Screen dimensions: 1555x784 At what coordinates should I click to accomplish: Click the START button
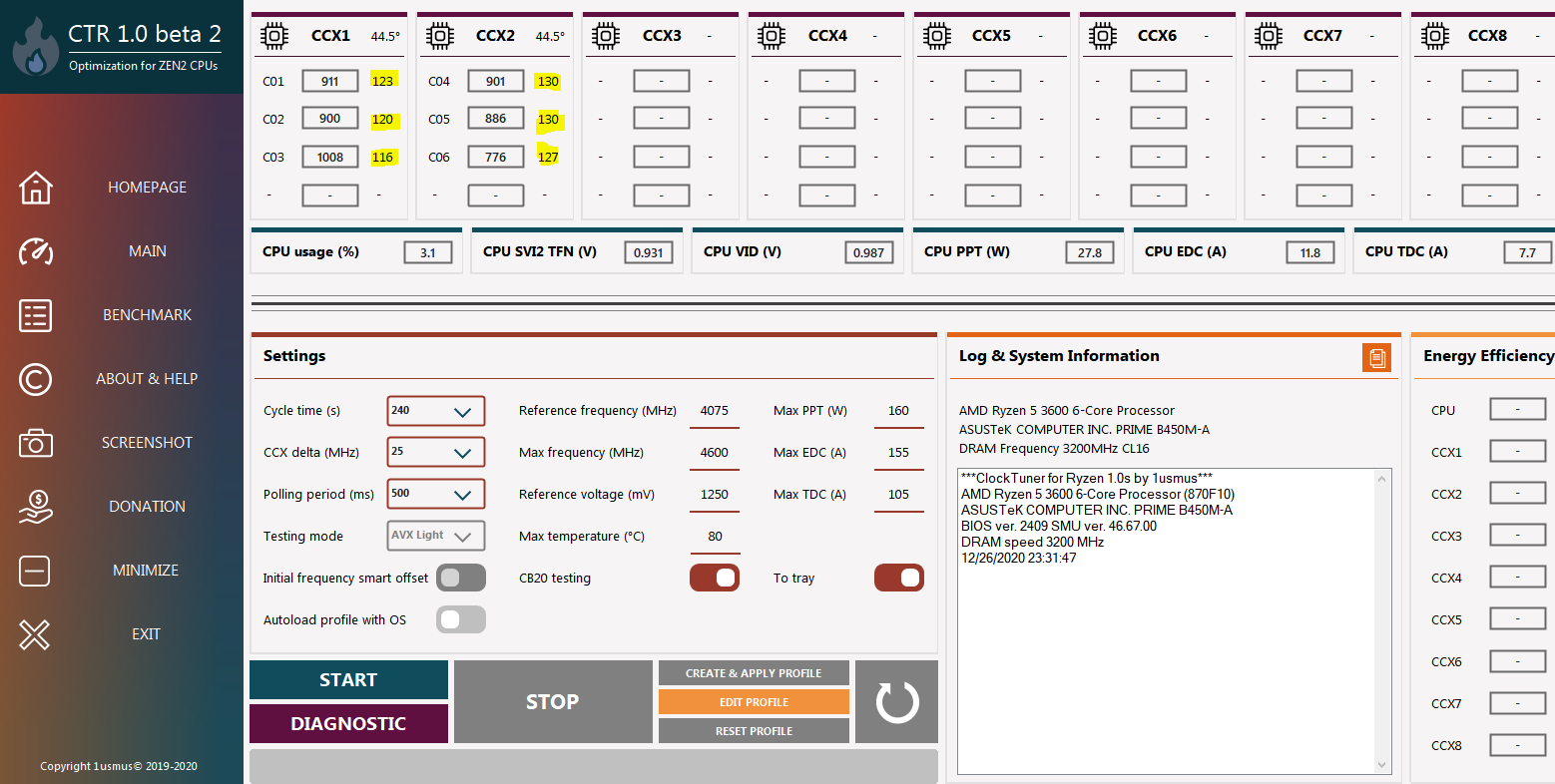pyautogui.click(x=348, y=679)
